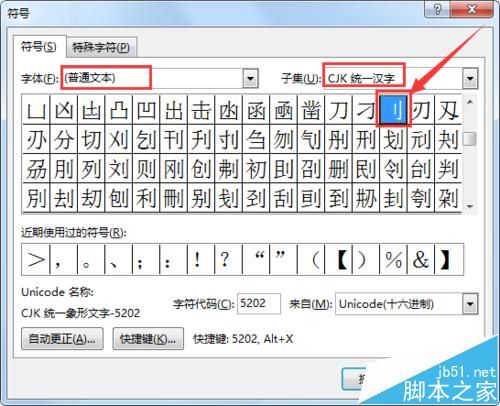Viewport: 500px width, 406px height.
Task: Pick the recent exclamation mark symbol
Action: (x=201, y=259)
